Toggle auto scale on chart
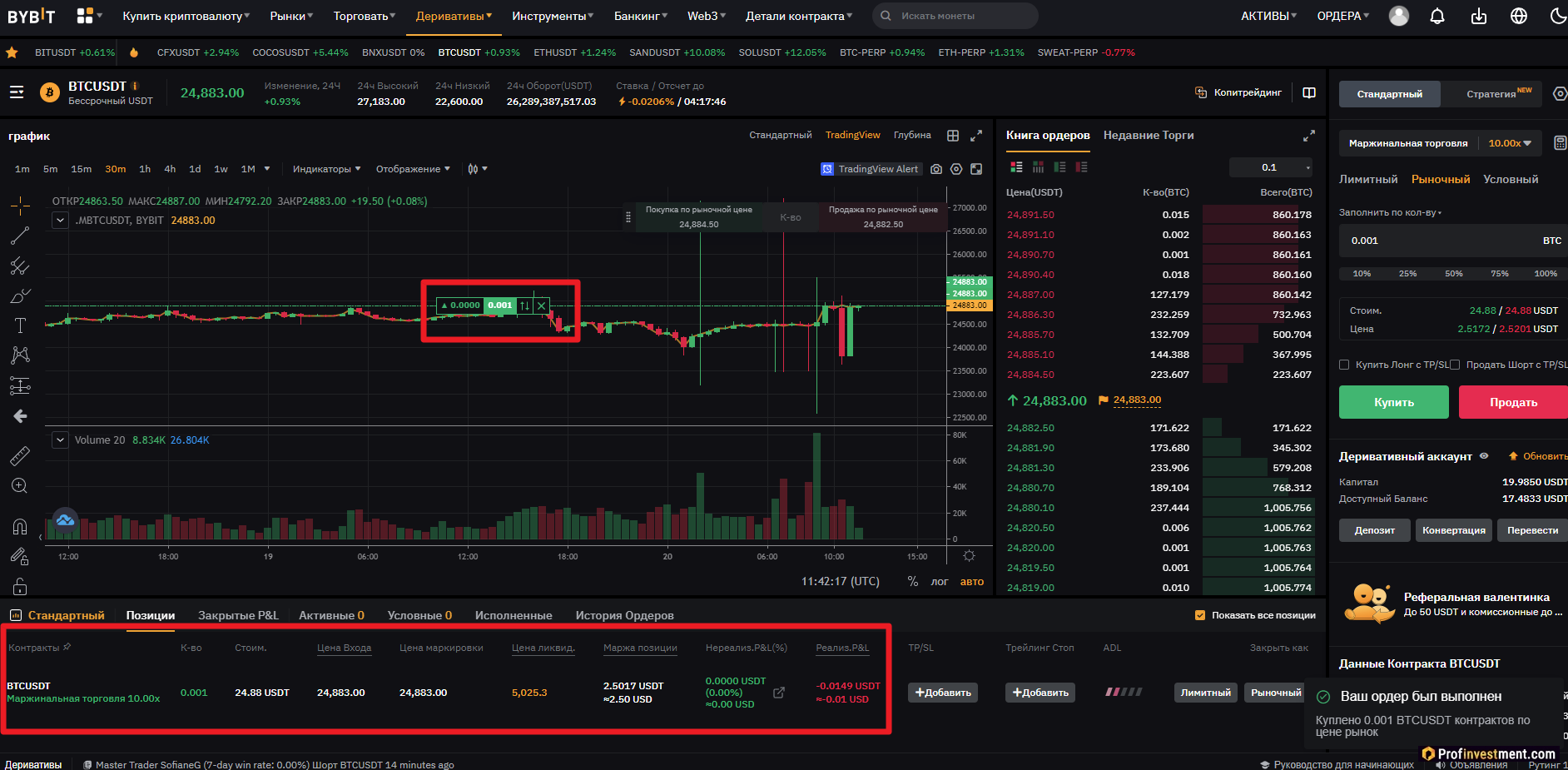 pyautogui.click(x=972, y=582)
